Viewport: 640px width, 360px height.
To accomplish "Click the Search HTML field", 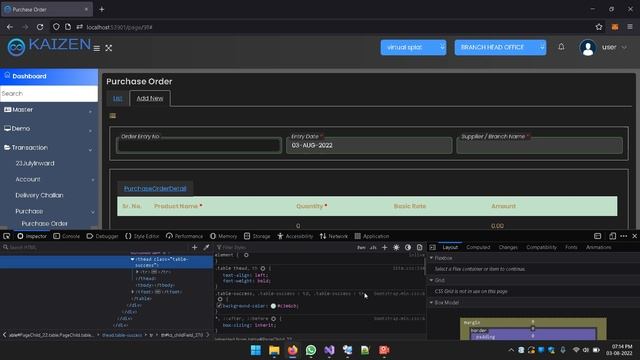I will (98, 247).
